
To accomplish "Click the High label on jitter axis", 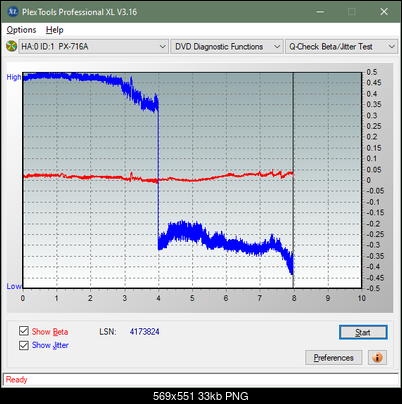I will 14,77.
